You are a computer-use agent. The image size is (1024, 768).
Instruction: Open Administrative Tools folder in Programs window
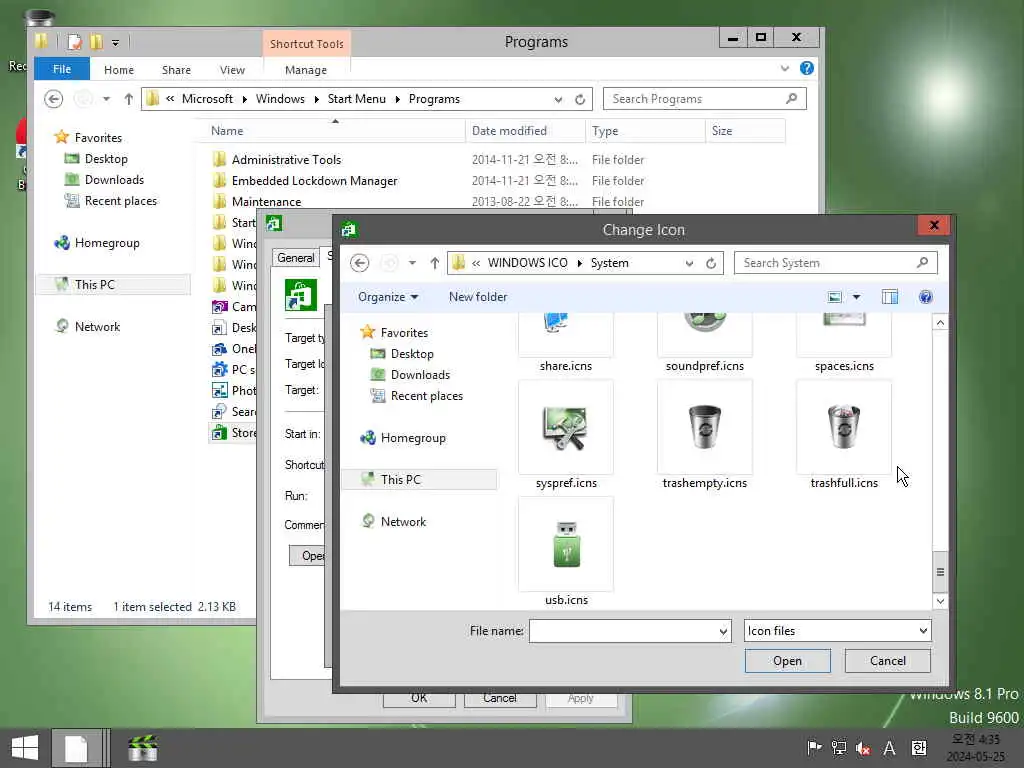click(x=286, y=160)
